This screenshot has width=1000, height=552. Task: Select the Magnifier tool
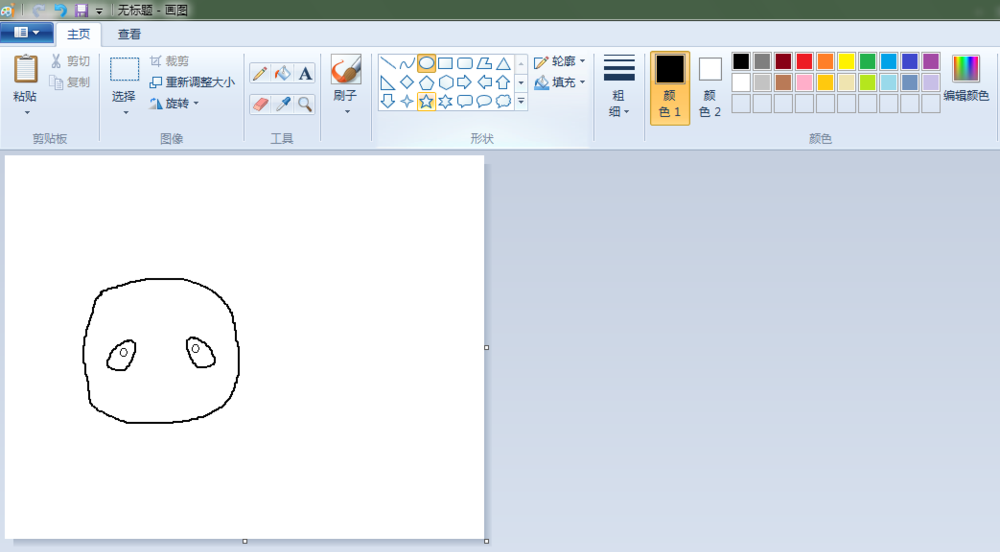tap(305, 104)
